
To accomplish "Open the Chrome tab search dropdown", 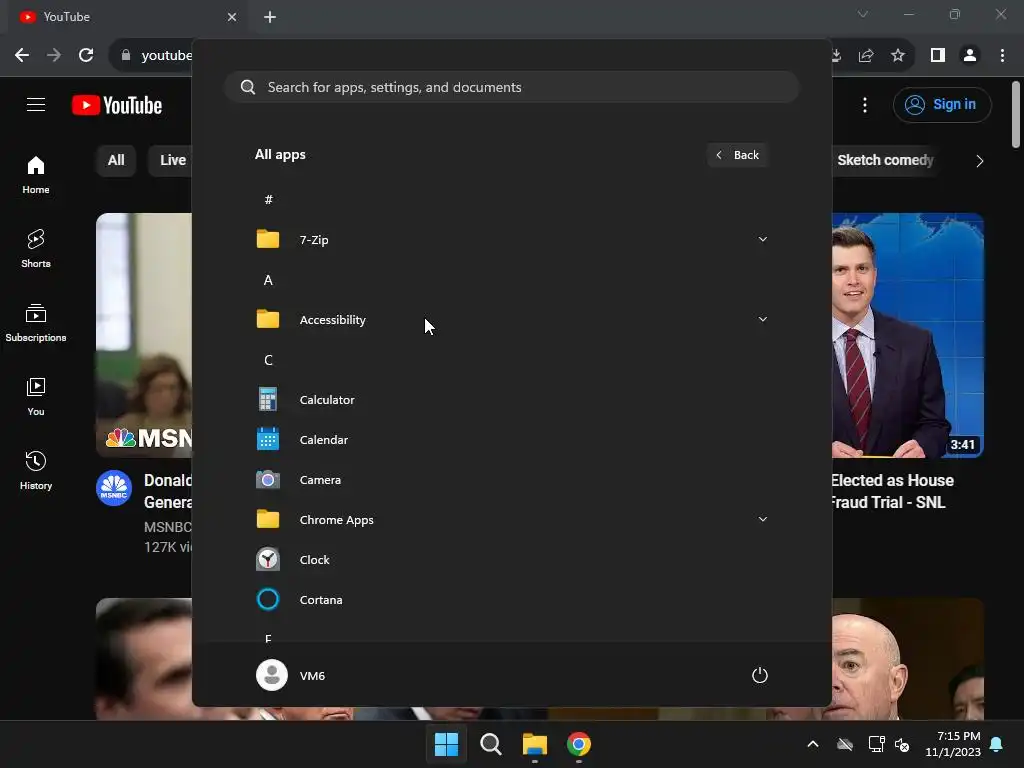I will pyautogui.click(x=863, y=14).
